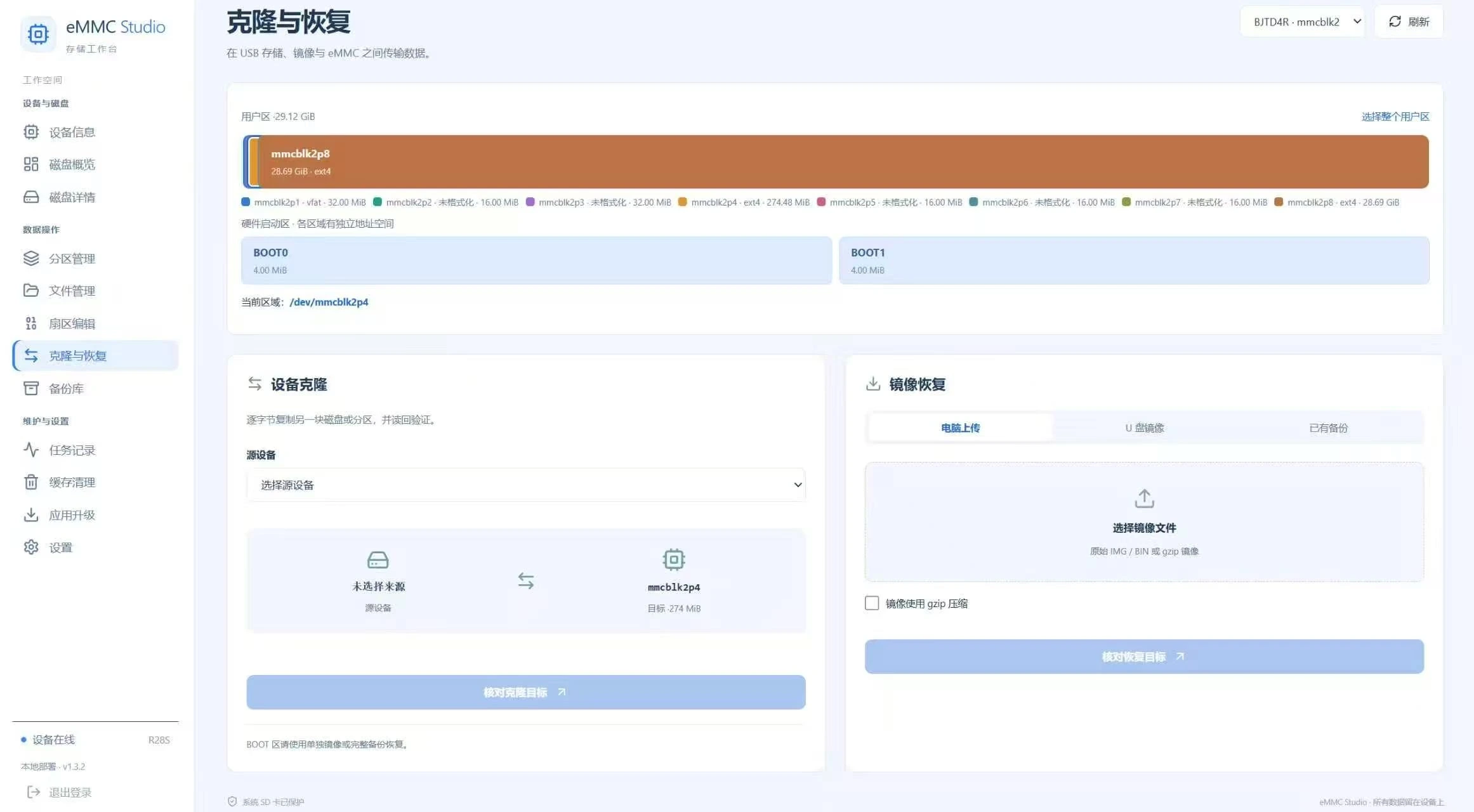
Task: Click 选择整个用户区 link
Action: 1395,117
